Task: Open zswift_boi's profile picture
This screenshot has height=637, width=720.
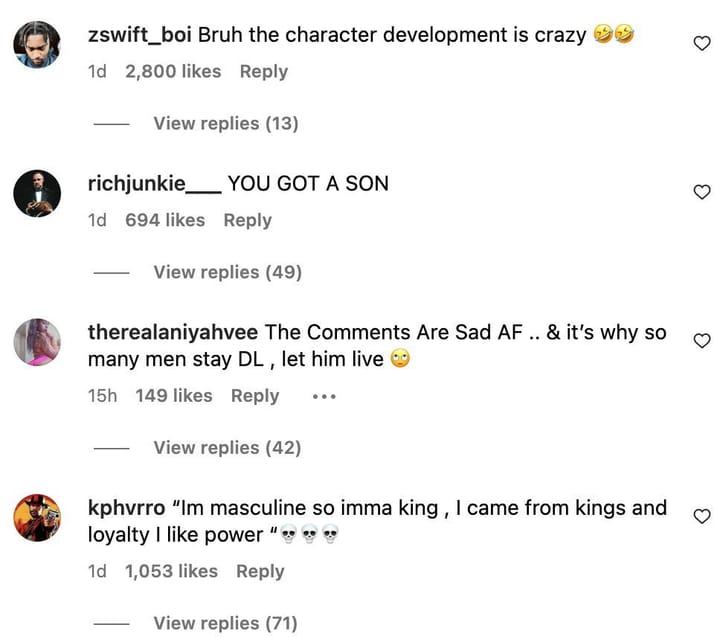Action: (37, 44)
